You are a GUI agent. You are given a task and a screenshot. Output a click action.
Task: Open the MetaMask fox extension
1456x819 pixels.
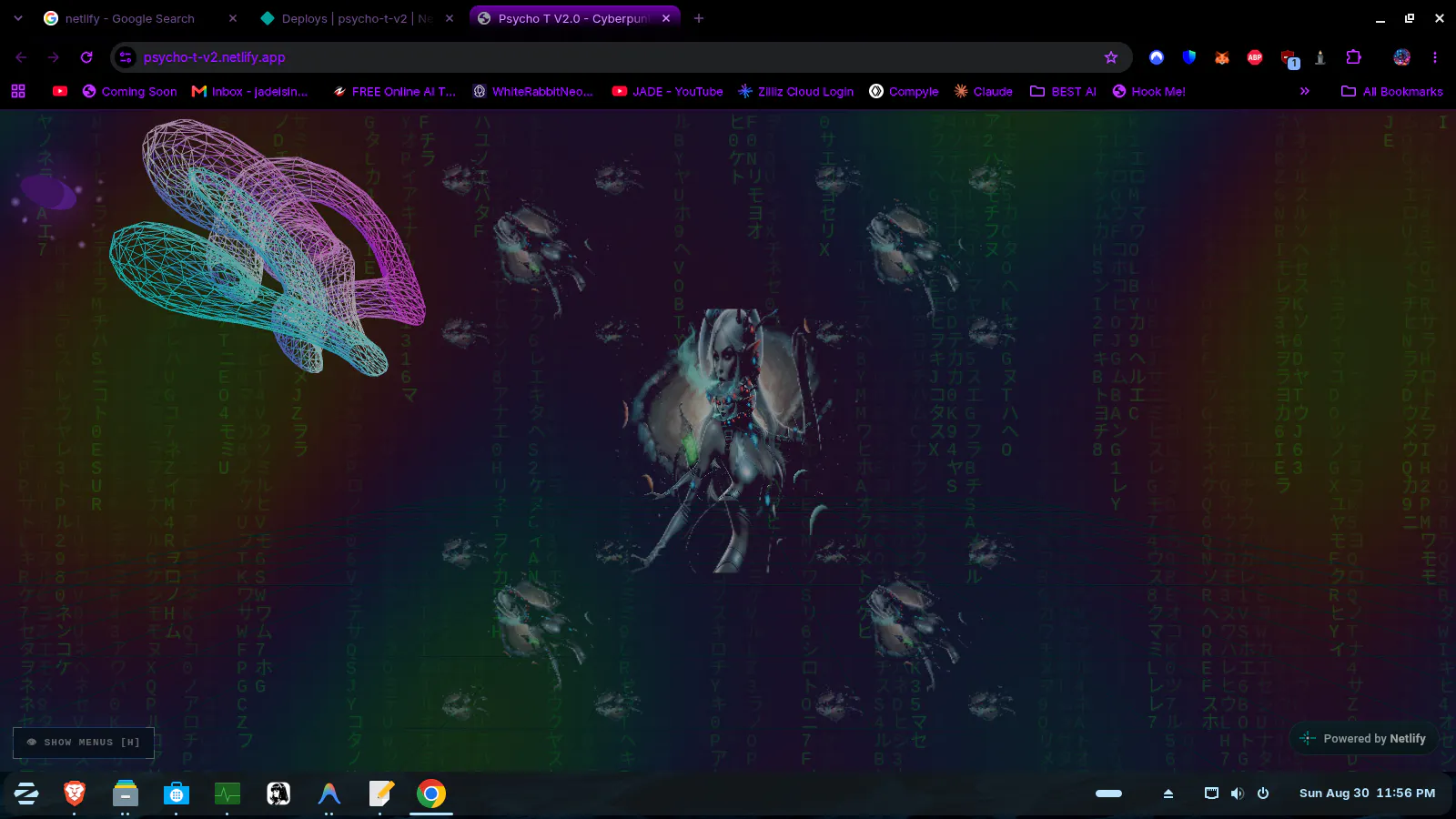coord(1222,57)
